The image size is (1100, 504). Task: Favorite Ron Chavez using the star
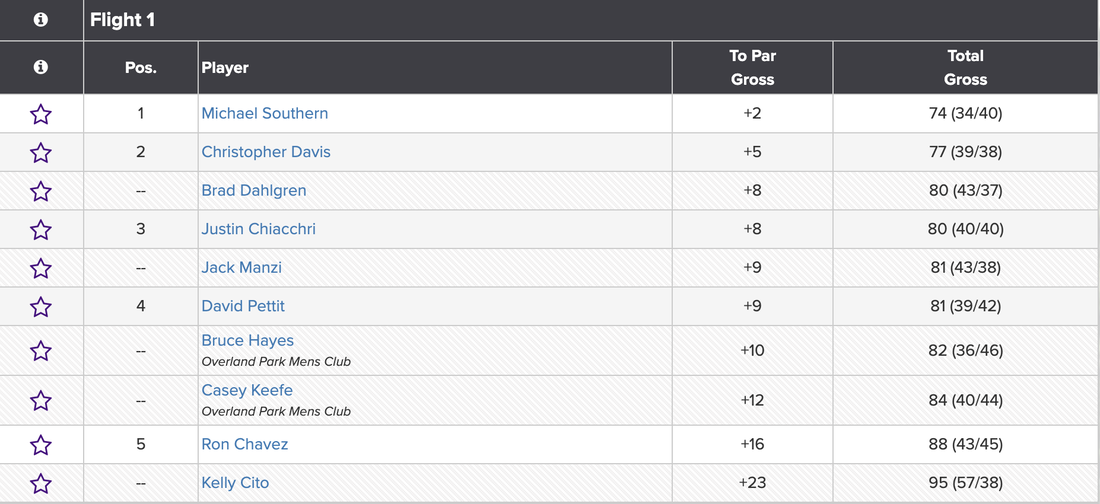click(41, 445)
